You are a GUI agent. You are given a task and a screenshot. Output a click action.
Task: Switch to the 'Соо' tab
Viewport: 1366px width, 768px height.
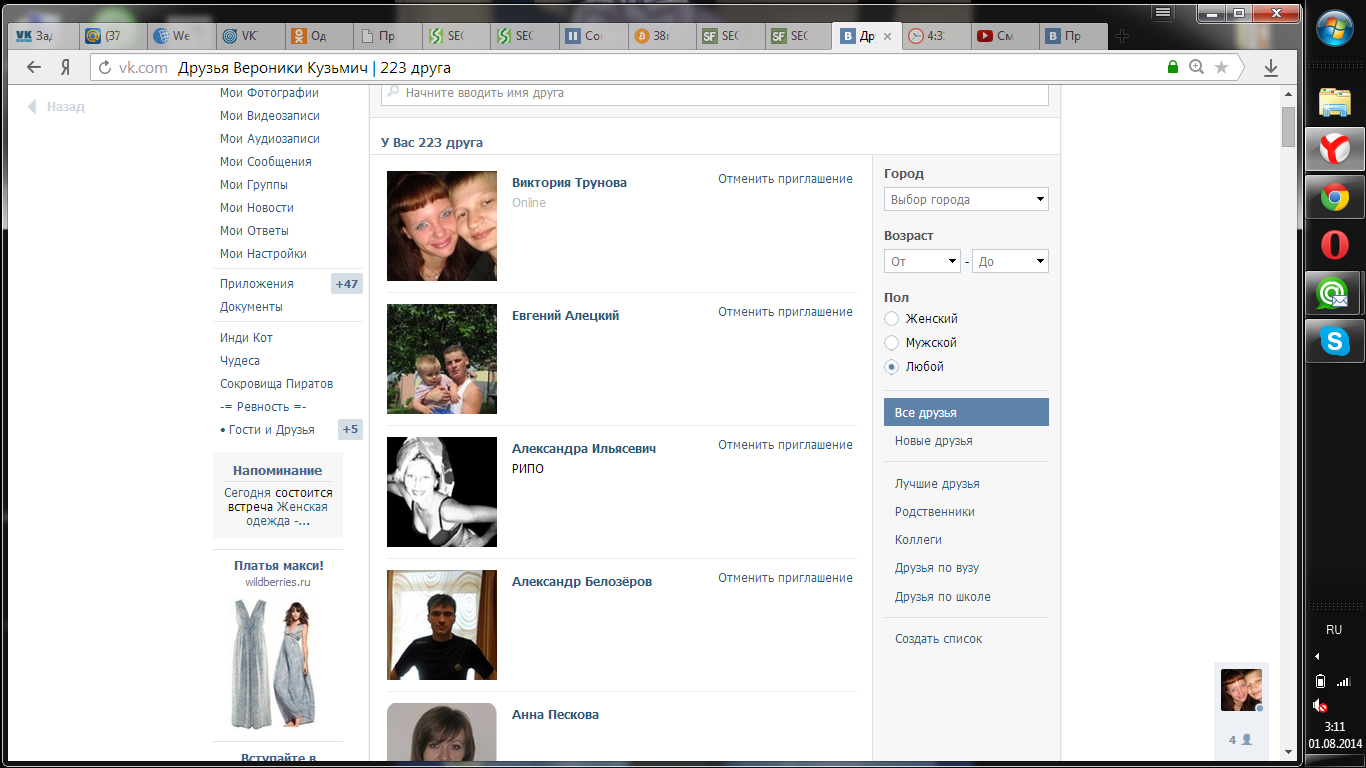[592, 36]
